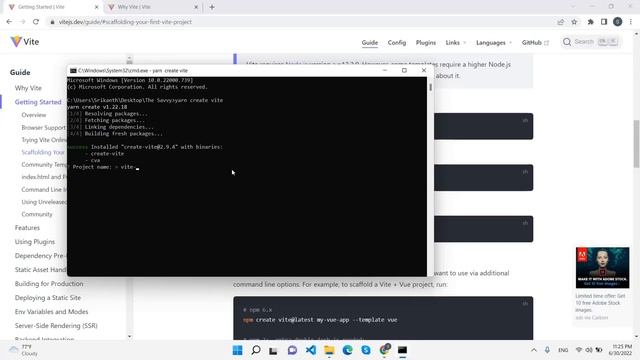This screenshot has height=360, width=640.
Task: Open Using Plugins page in sidebar
Action: [35, 242]
